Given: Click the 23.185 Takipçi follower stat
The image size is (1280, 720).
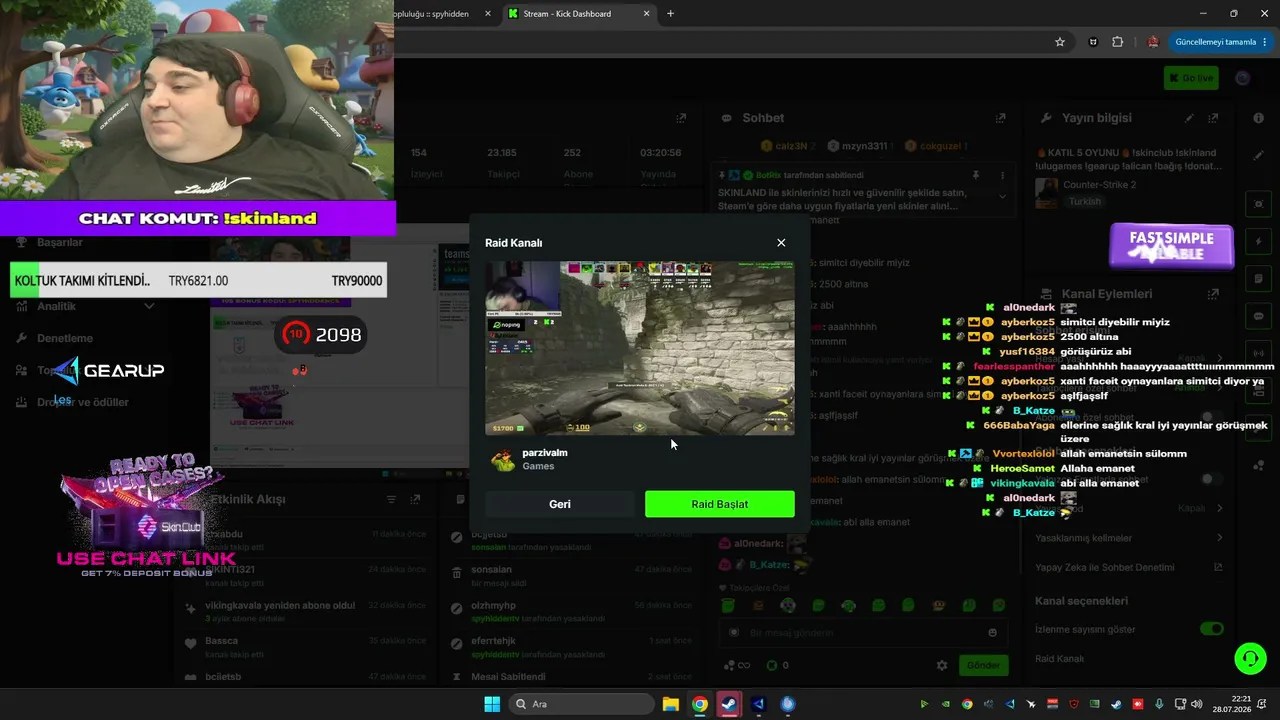Looking at the screenshot, I should [502, 163].
